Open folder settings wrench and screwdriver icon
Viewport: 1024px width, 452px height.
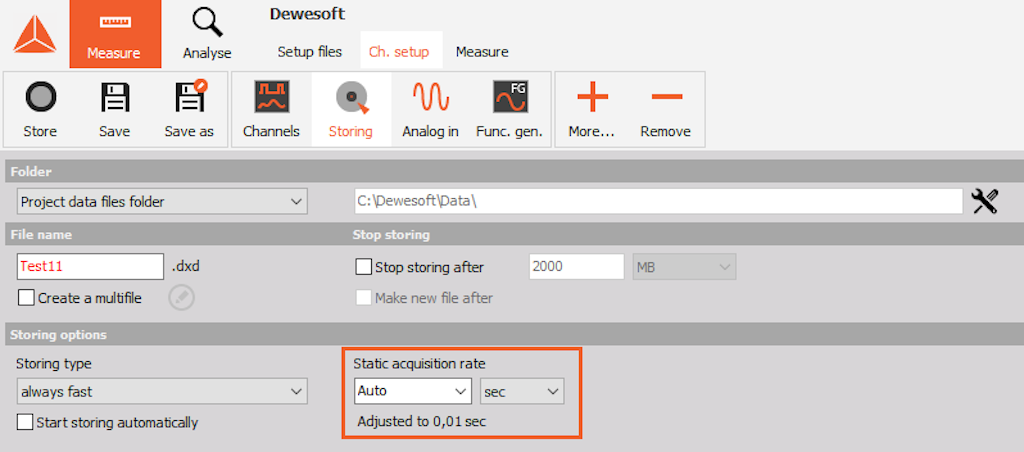point(985,201)
